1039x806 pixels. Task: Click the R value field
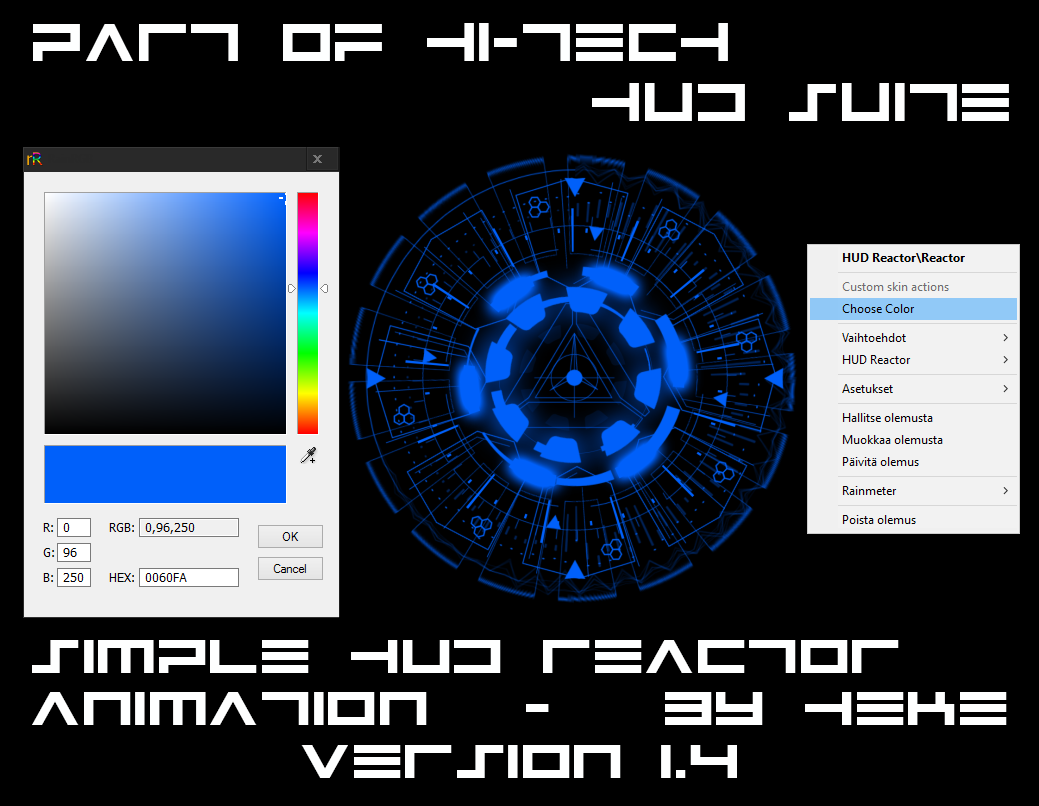pyautogui.click(x=74, y=528)
